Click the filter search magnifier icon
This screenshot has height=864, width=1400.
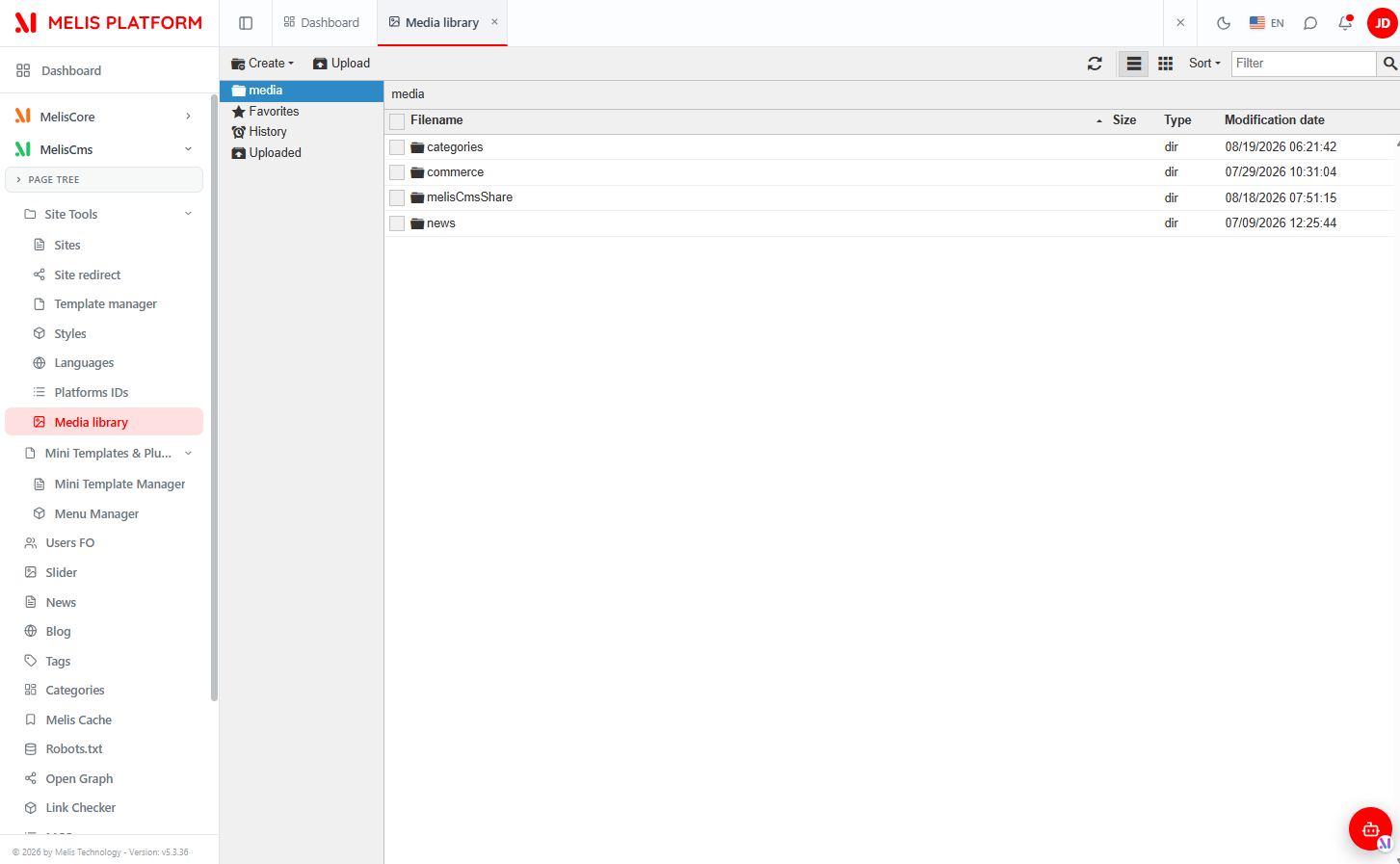tap(1389, 64)
